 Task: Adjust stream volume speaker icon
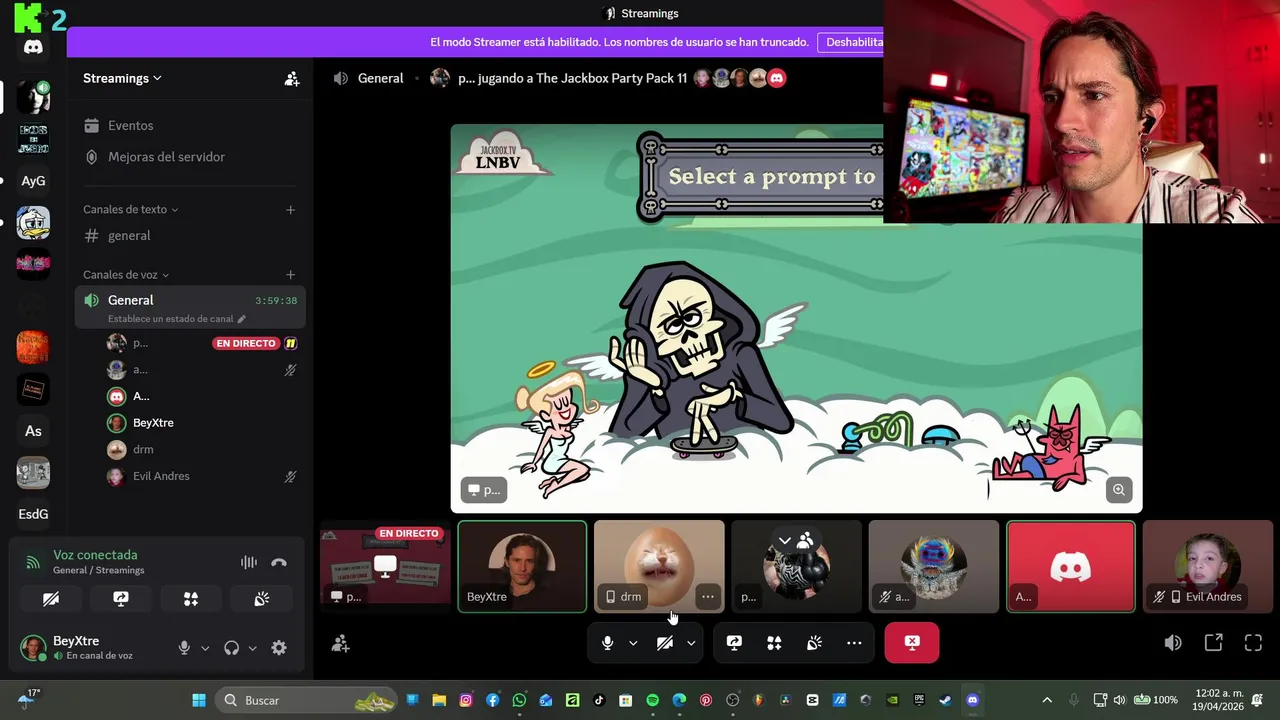tap(1173, 643)
